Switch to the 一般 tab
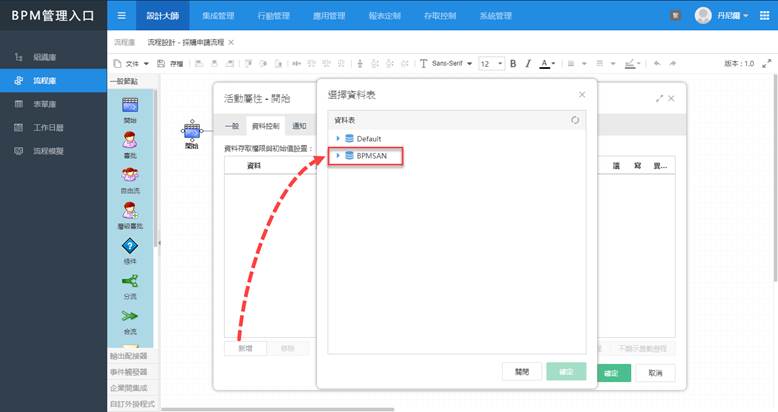This screenshot has height=412, width=778. [x=232, y=126]
